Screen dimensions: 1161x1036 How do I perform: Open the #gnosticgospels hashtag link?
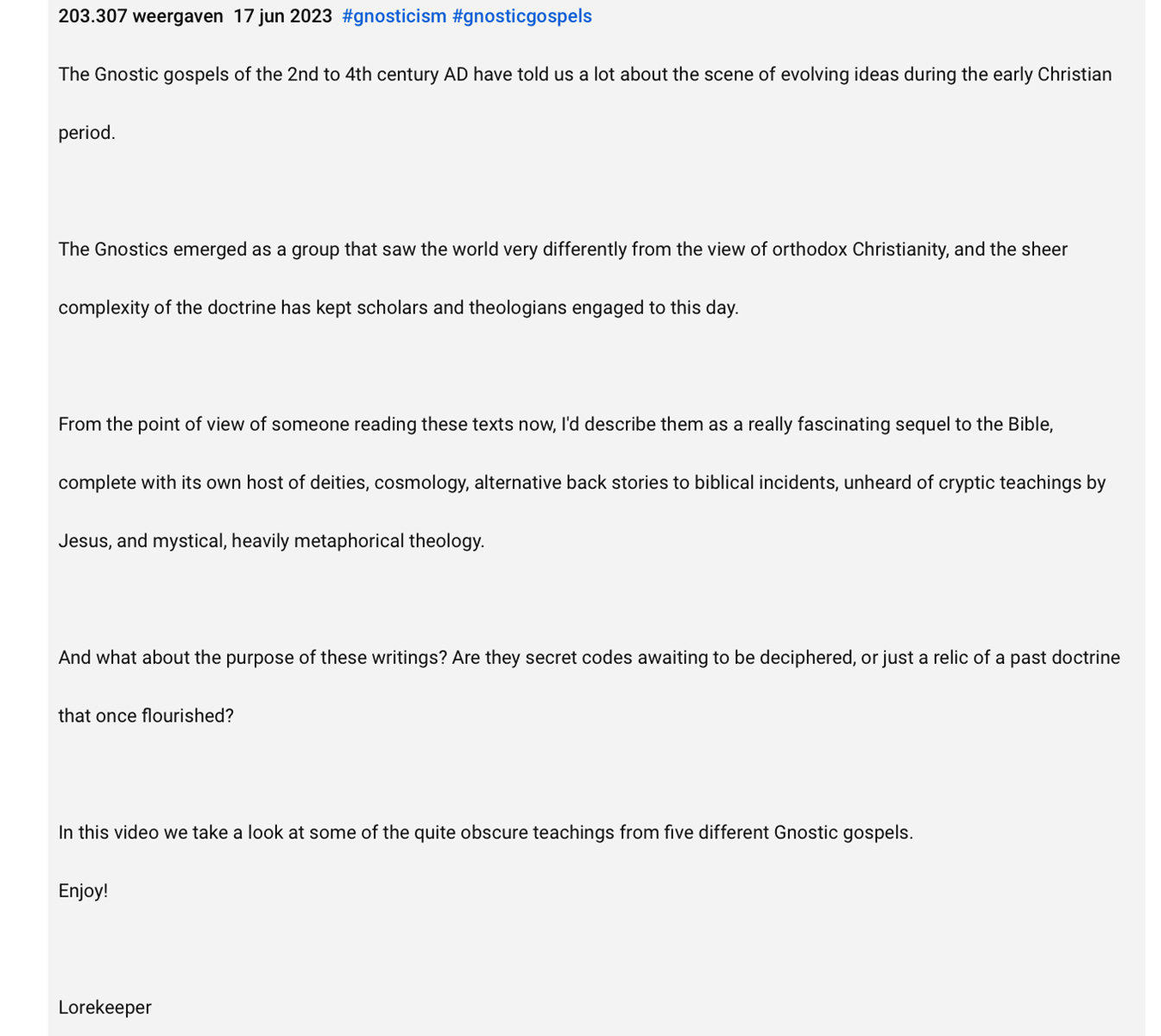522,16
